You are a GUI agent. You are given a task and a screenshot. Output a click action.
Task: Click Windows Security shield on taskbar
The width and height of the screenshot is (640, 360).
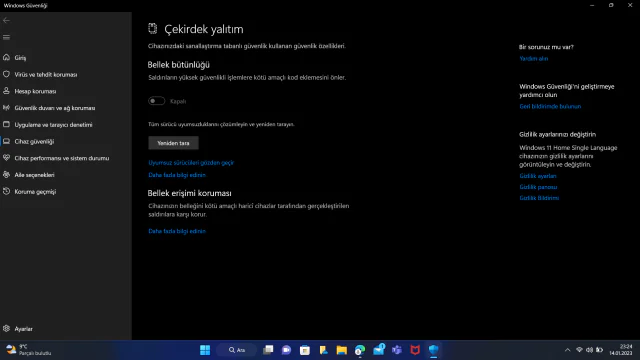click(433, 350)
